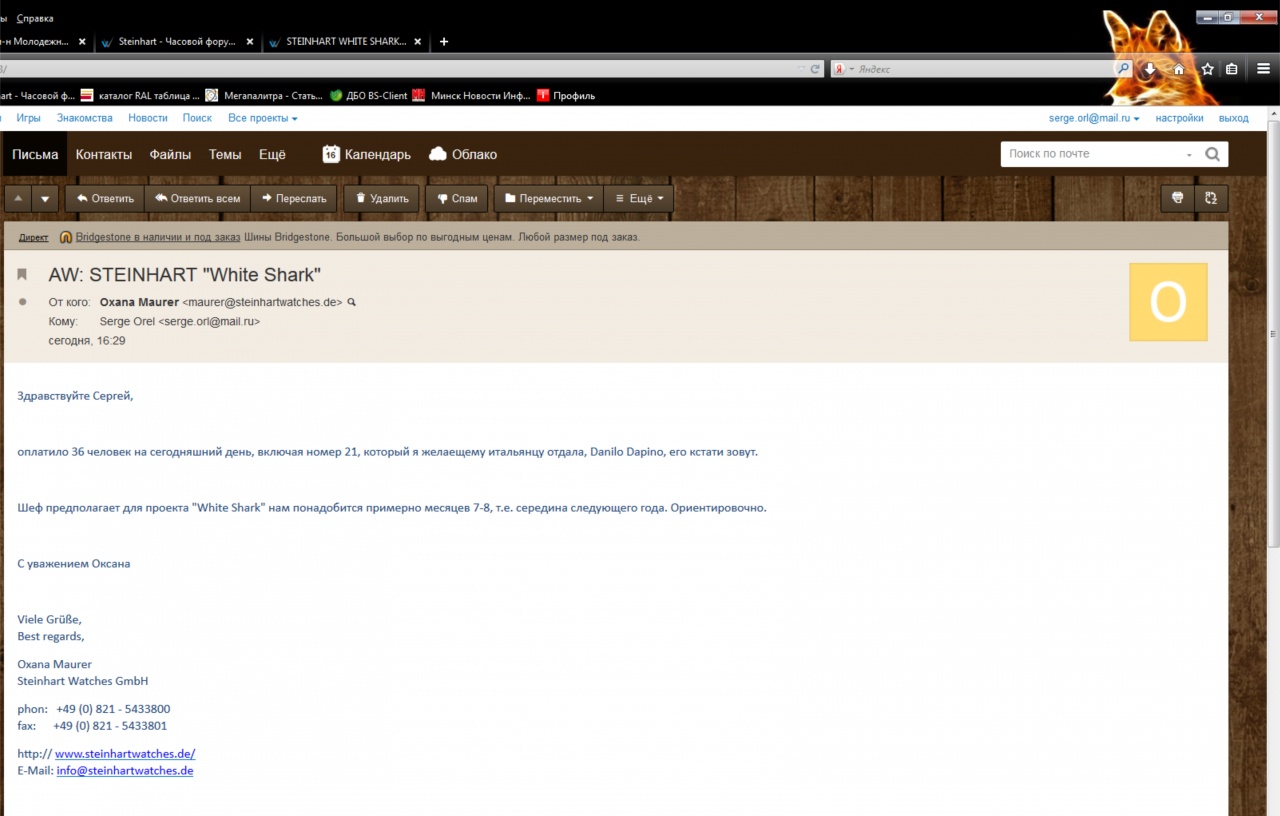The image size is (1280, 816).
Task: Open the Firefox hamburger menu
Action: coord(1263,69)
